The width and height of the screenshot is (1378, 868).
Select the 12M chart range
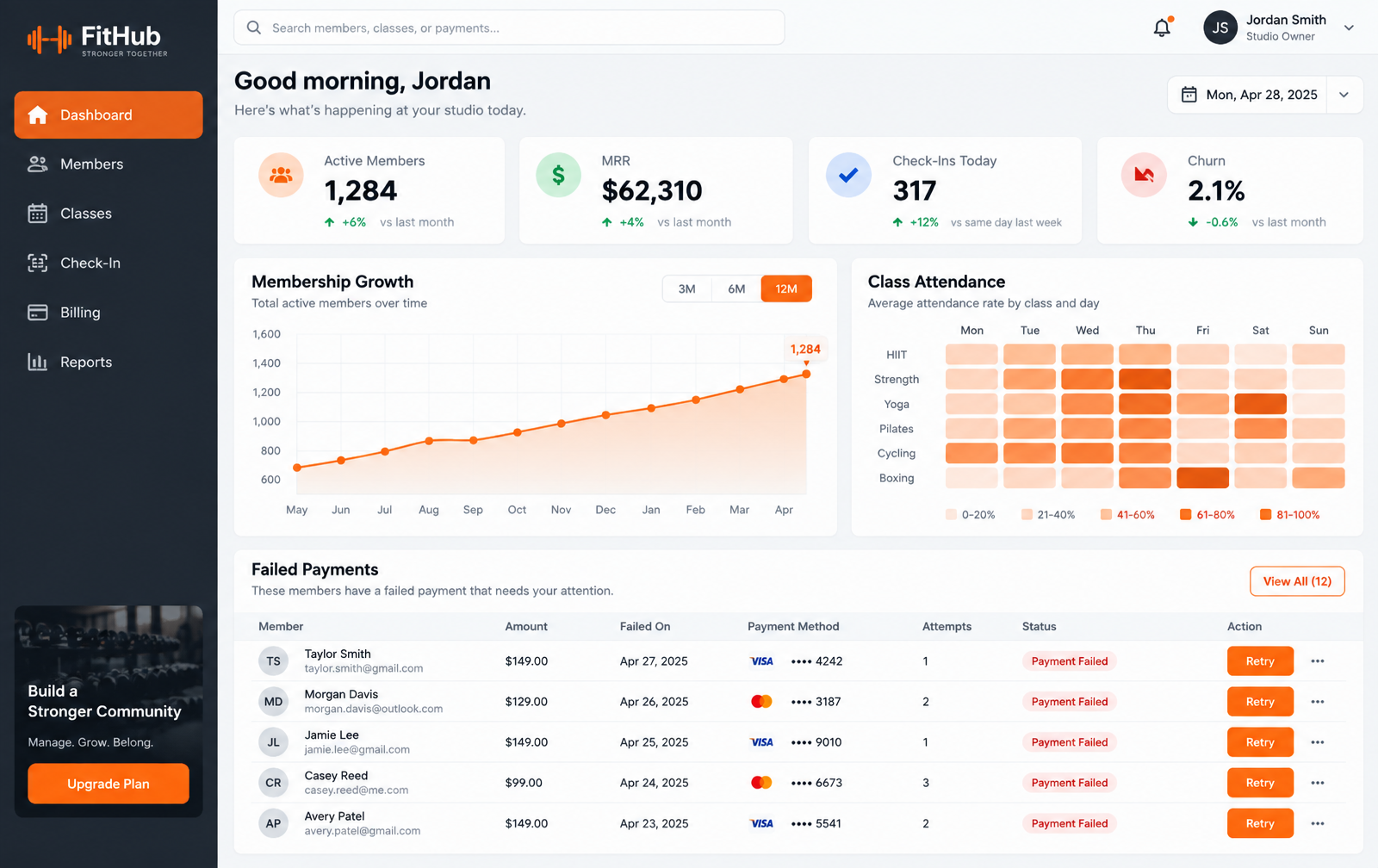[786, 288]
